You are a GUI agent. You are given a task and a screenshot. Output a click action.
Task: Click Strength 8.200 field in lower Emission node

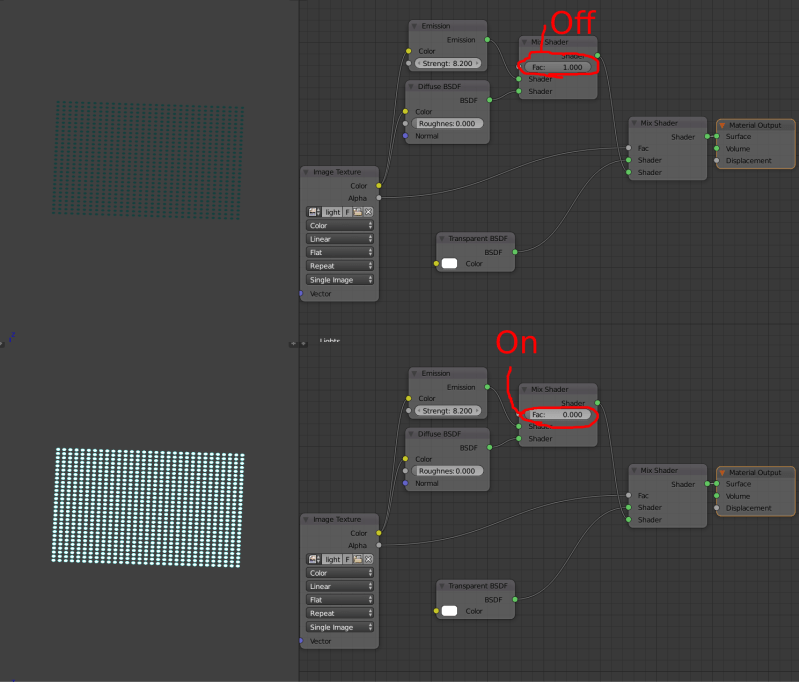click(447, 411)
